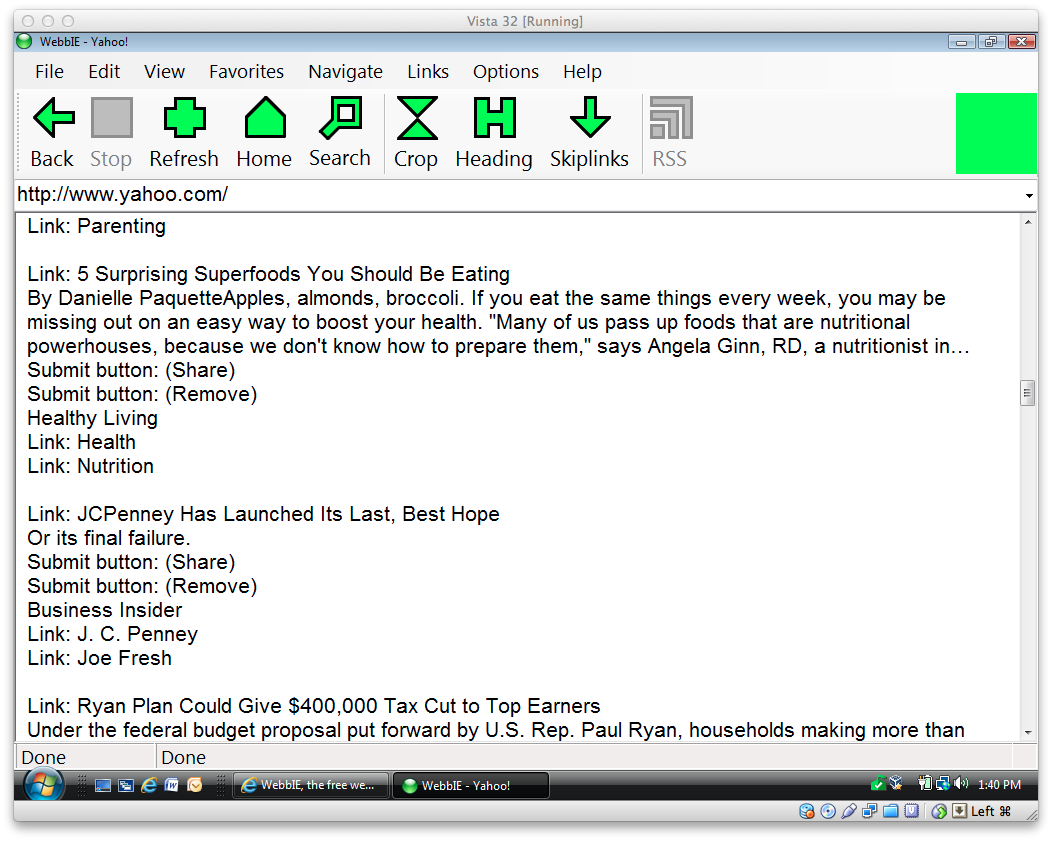
Task: Click the large green busy indicator square
Action: [996, 133]
